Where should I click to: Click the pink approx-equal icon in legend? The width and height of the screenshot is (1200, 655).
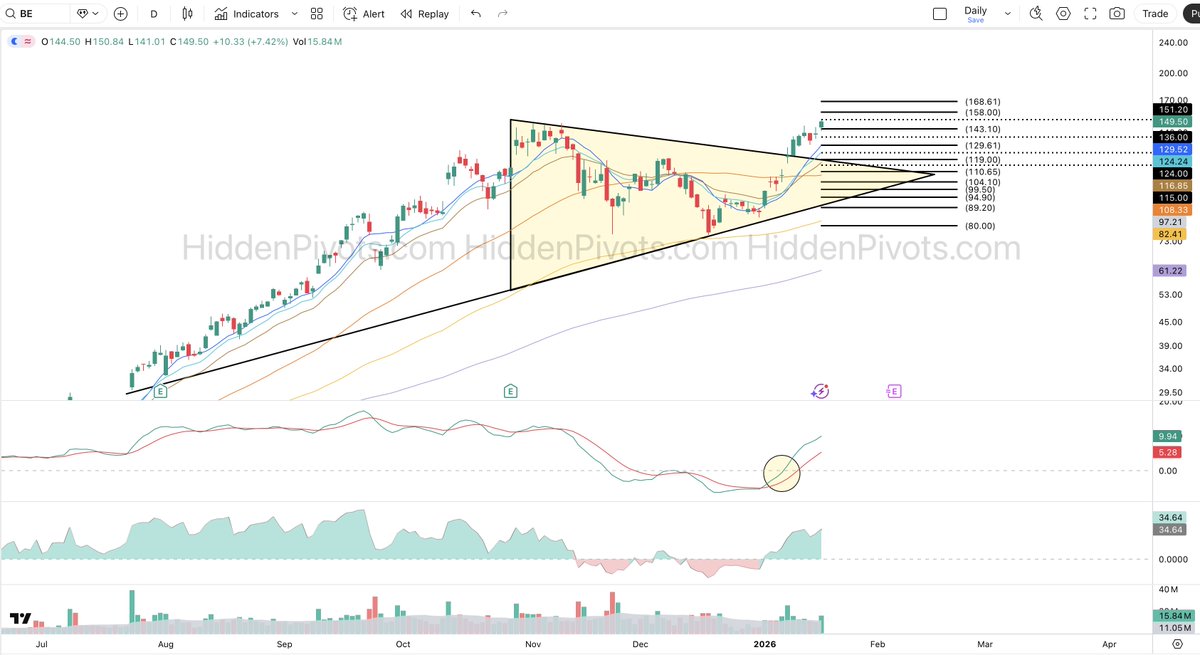tap(27, 42)
